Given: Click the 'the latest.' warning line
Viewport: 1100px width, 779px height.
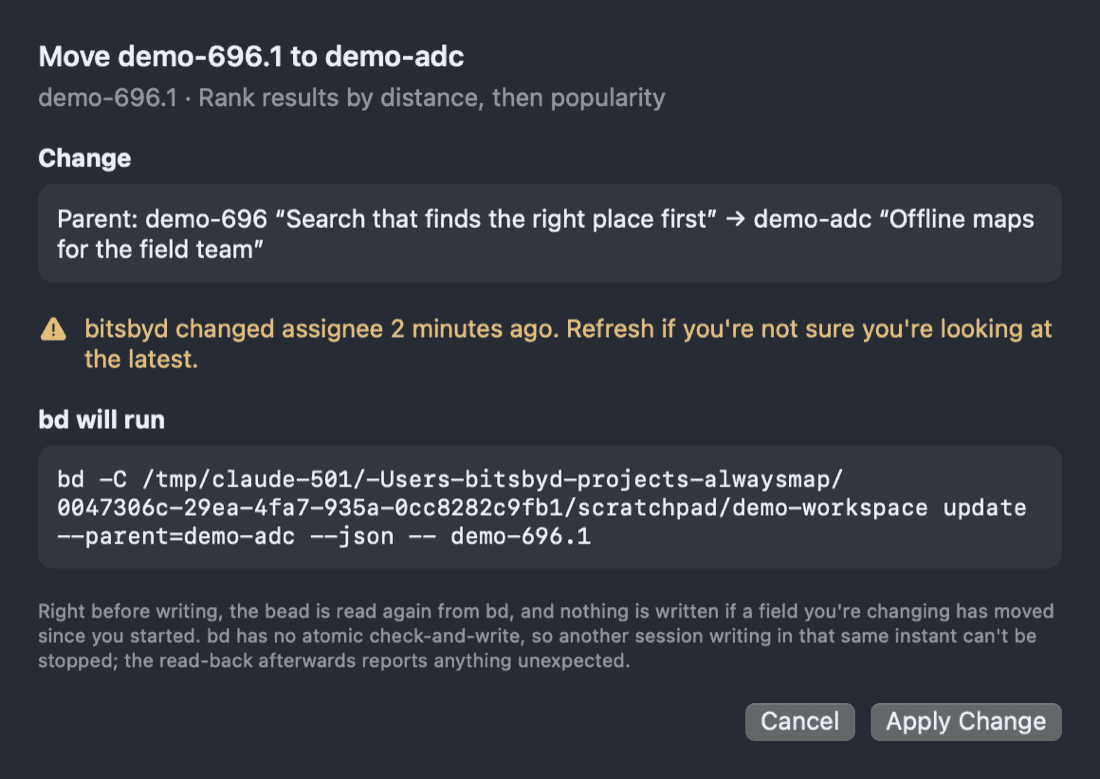Looking at the screenshot, I should (x=141, y=359).
